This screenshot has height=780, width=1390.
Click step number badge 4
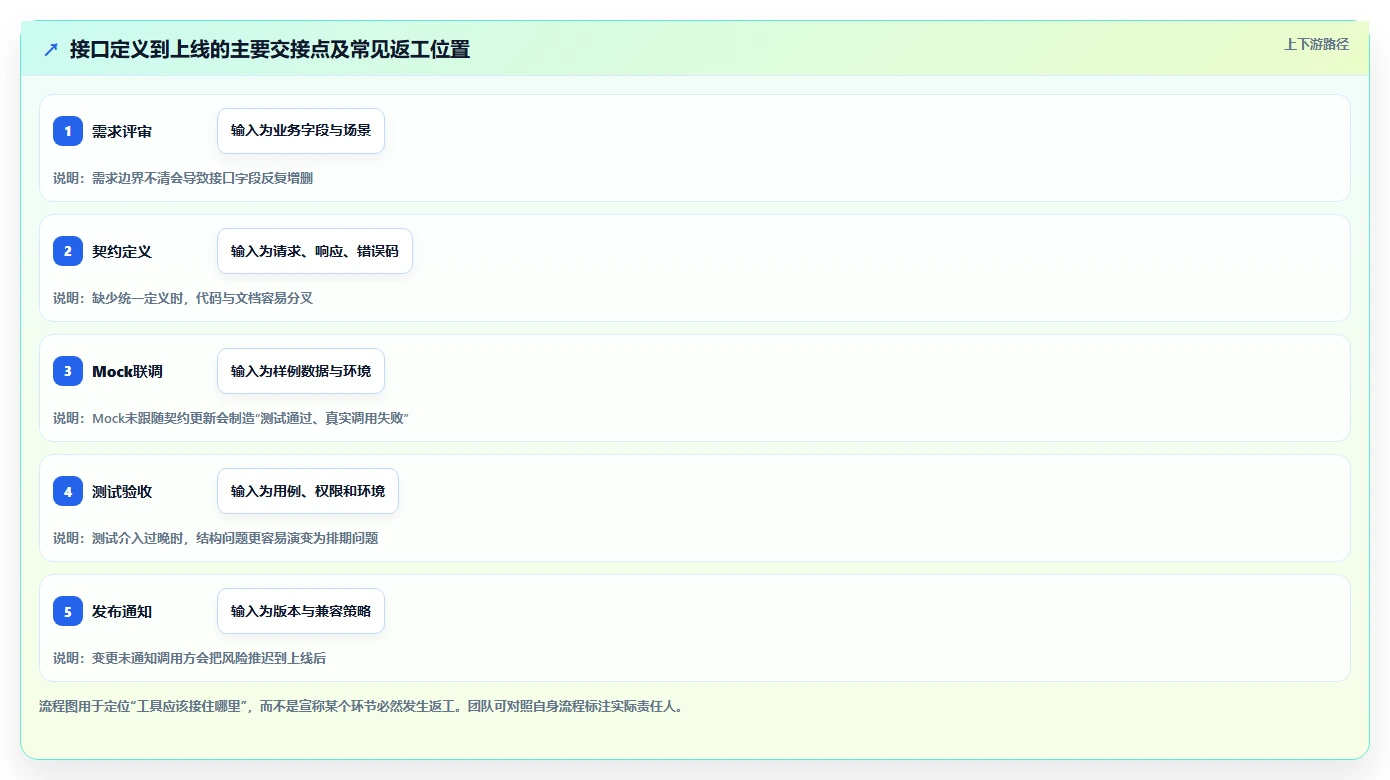(x=68, y=491)
